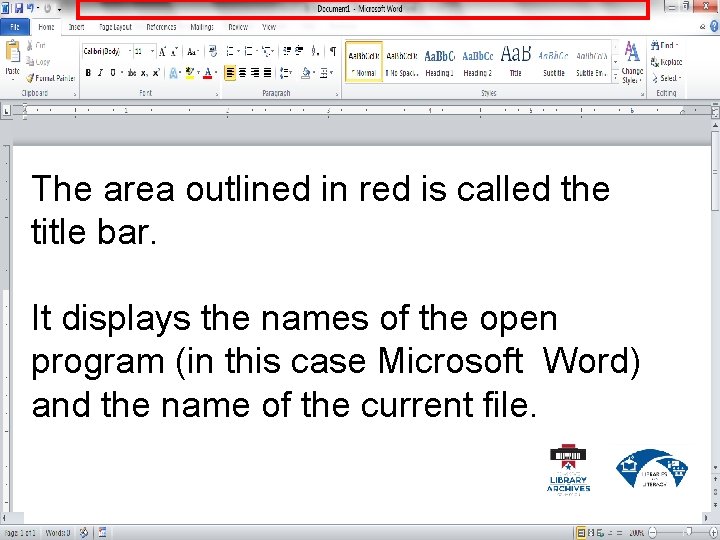
Task: Click the Zoom In plus button
Action: [713, 532]
